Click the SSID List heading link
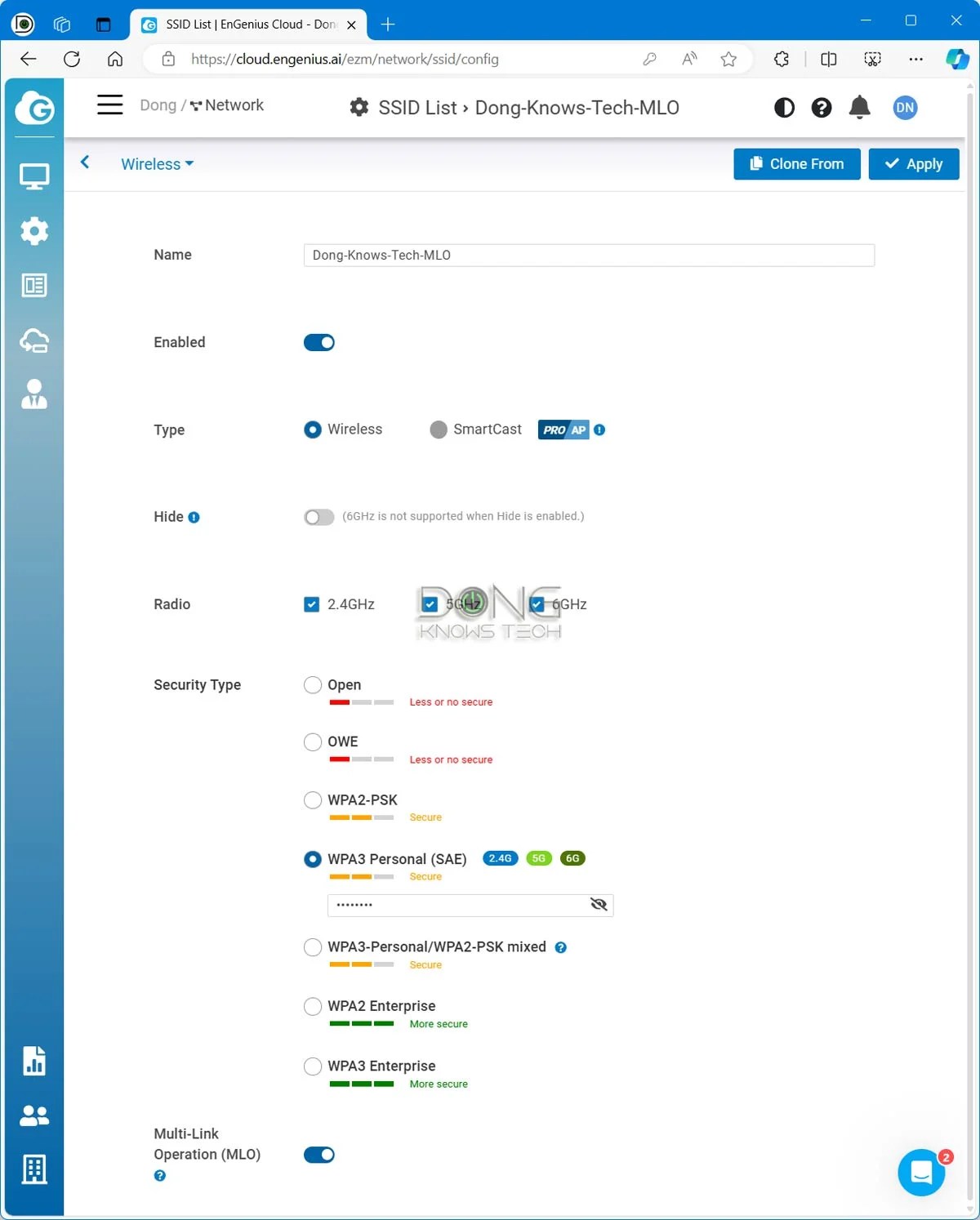Screen dimensions: 980x1220 [417, 108]
